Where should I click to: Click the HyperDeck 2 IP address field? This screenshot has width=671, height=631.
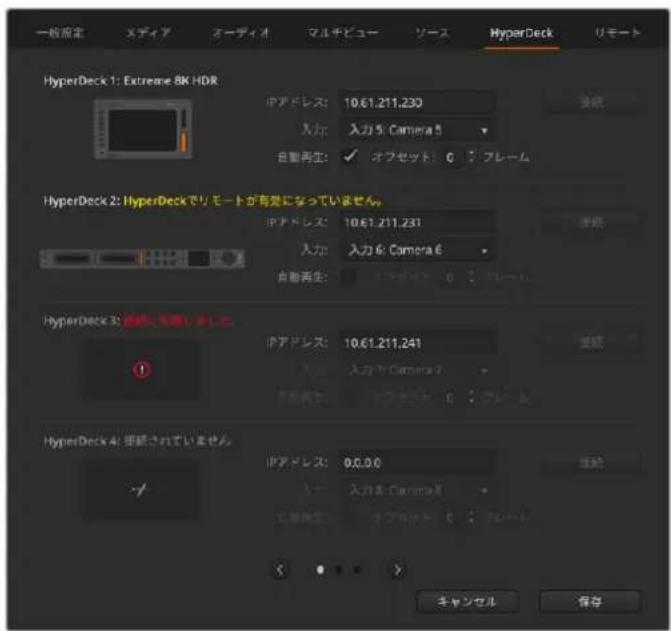[418, 222]
